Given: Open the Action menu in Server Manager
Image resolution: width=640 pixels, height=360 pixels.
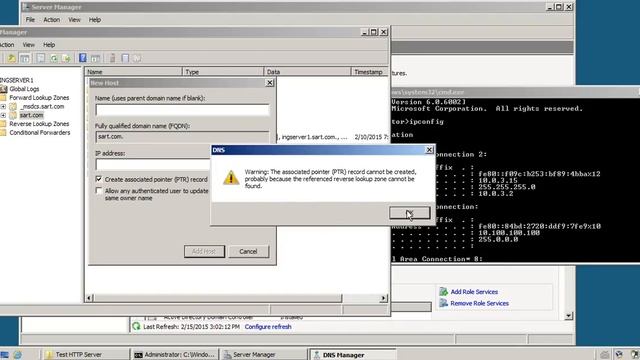Looking at the screenshot, I should pos(51,20).
